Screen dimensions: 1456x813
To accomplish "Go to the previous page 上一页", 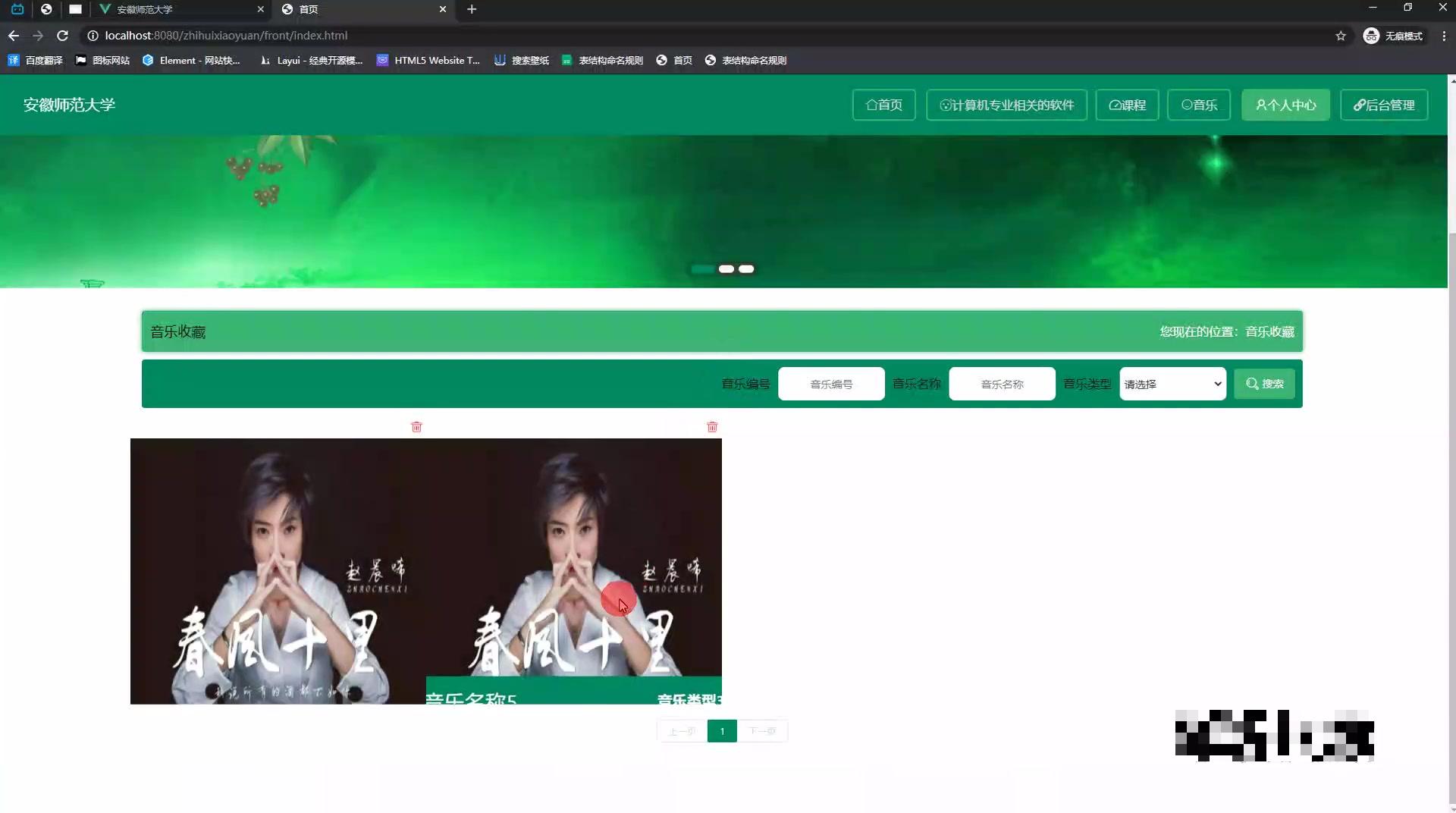I will [x=682, y=731].
